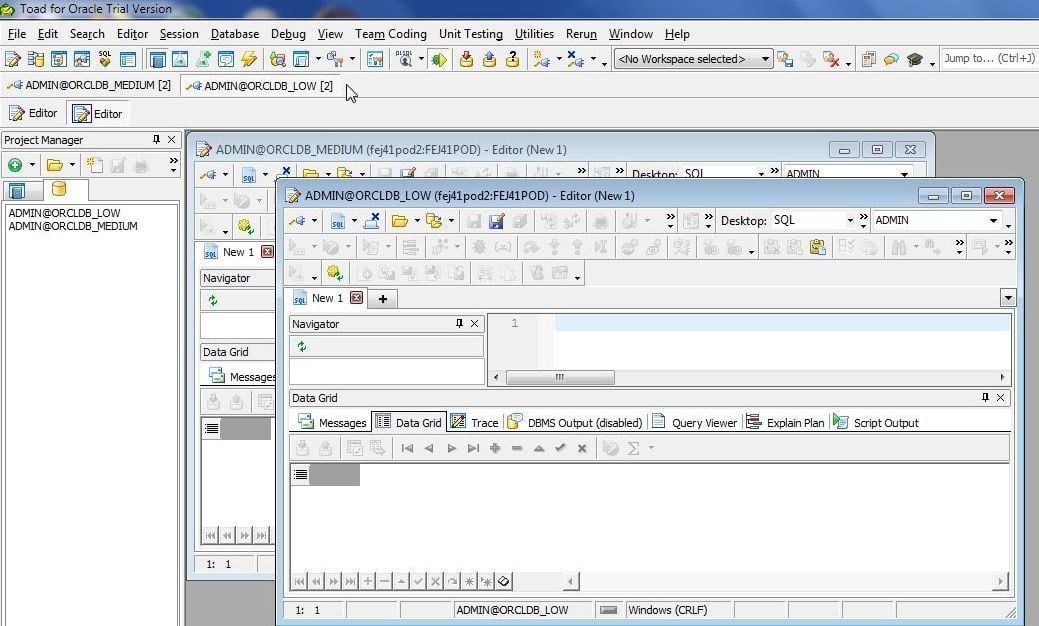Click the refresh icon in the ORCLDB_MEDIUM window Navigator

click(x=213, y=300)
